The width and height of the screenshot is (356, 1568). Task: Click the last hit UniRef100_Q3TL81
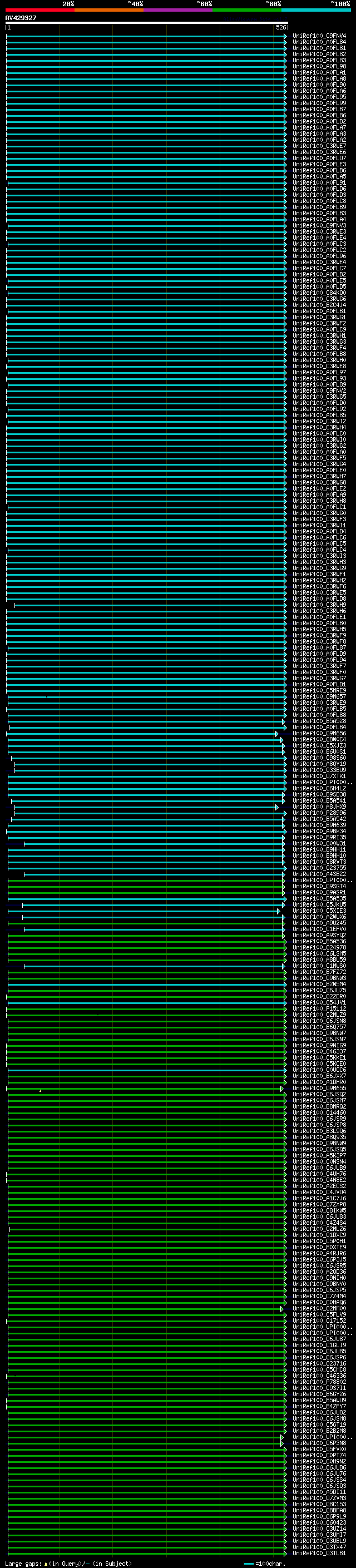pos(319,1554)
